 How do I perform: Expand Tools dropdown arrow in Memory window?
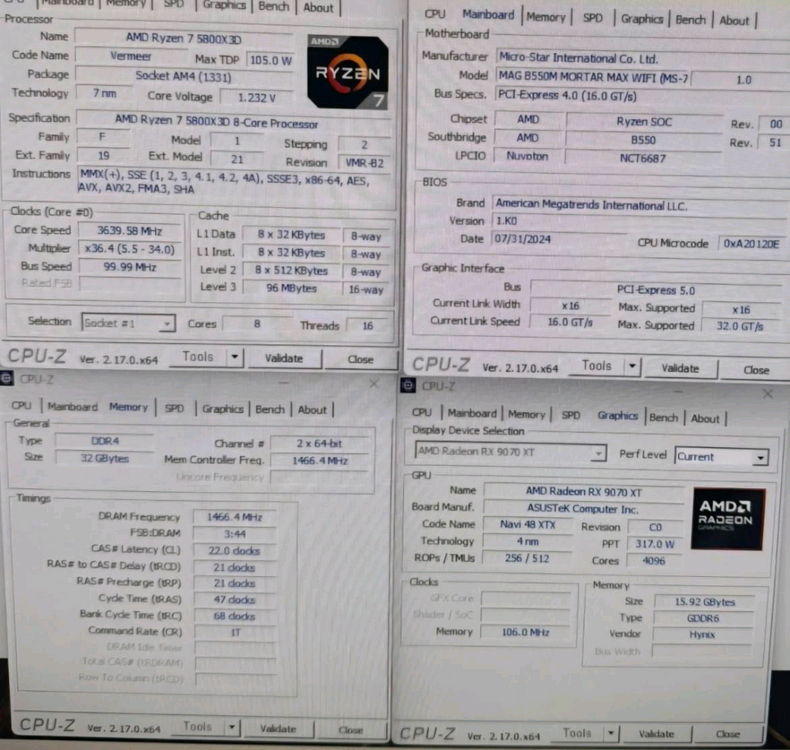pos(232,727)
